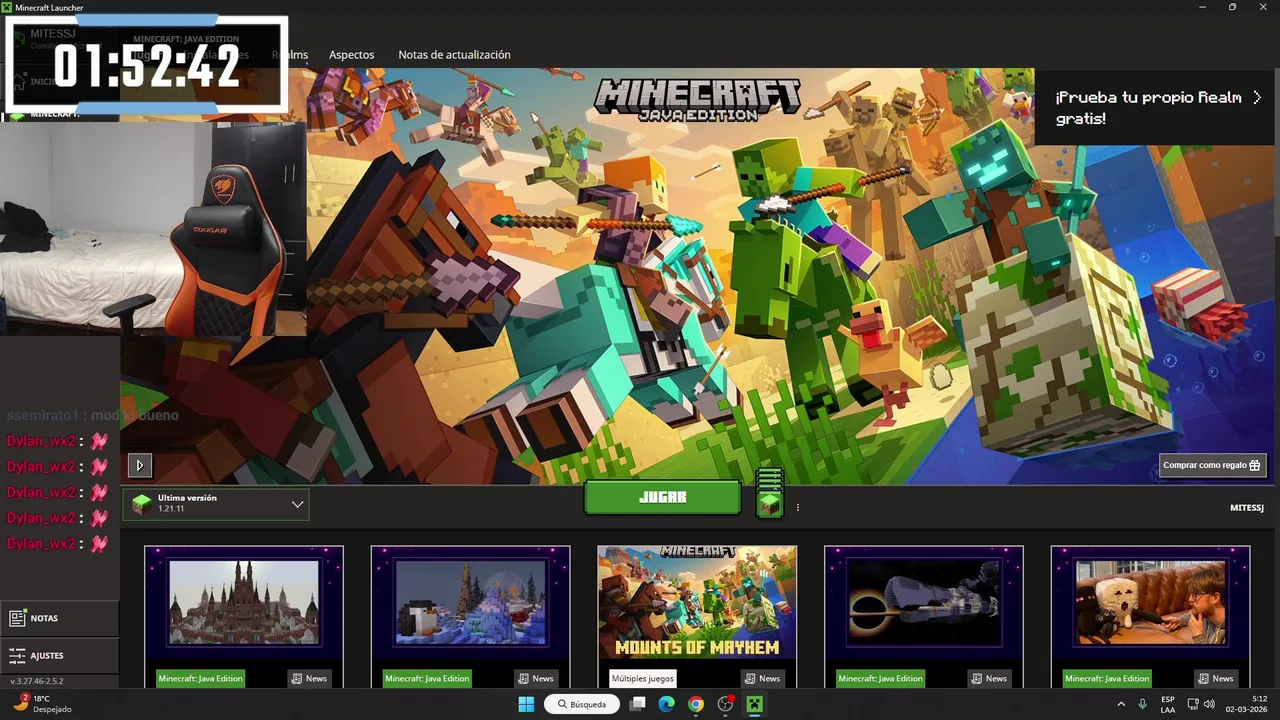Click the launcher version v.3.27.46-2.5.2 text
The width and height of the screenshot is (1280, 720).
coord(37,681)
